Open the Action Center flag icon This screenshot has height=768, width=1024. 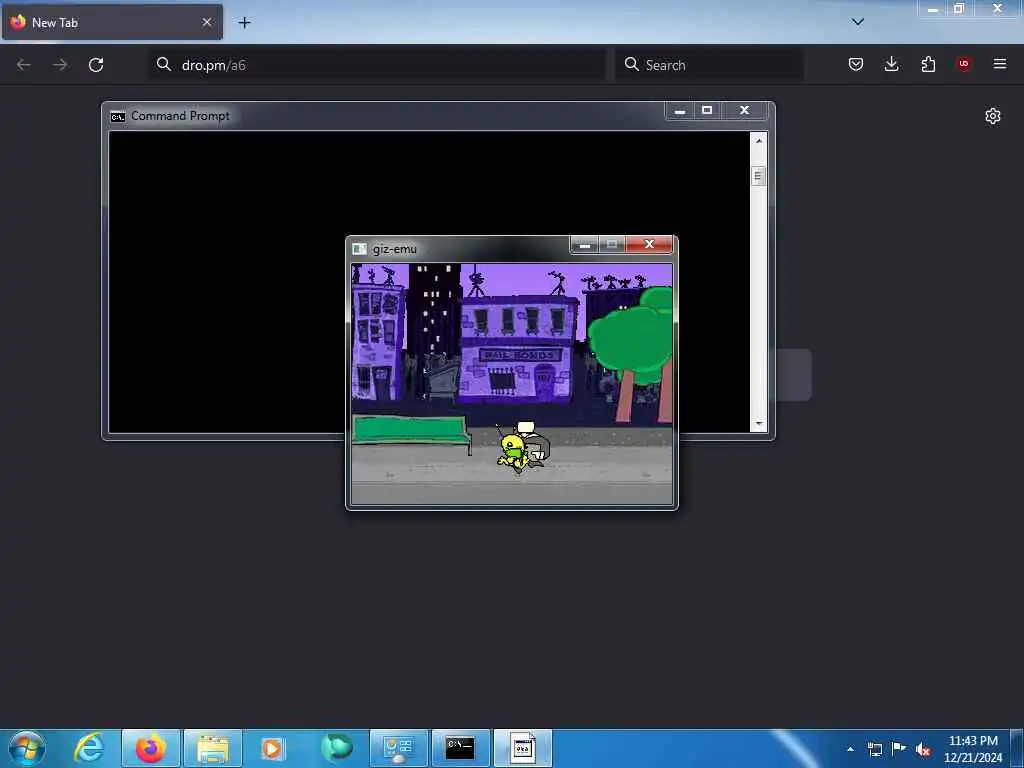click(899, 748)
